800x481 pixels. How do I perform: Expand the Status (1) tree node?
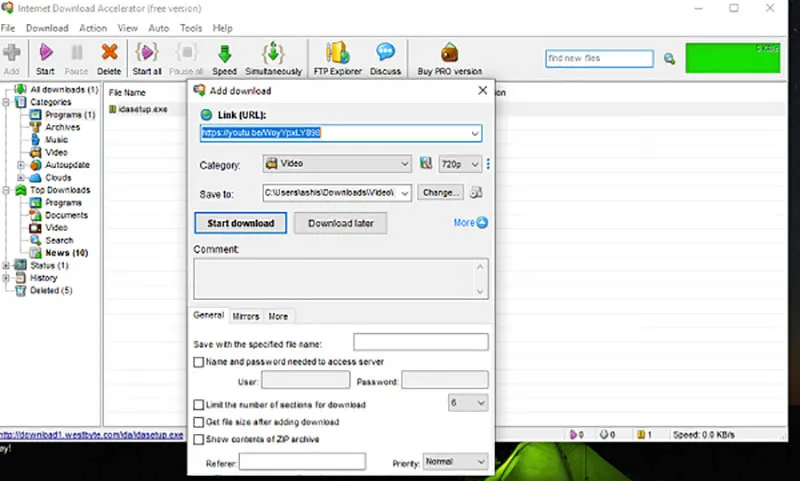6,265
